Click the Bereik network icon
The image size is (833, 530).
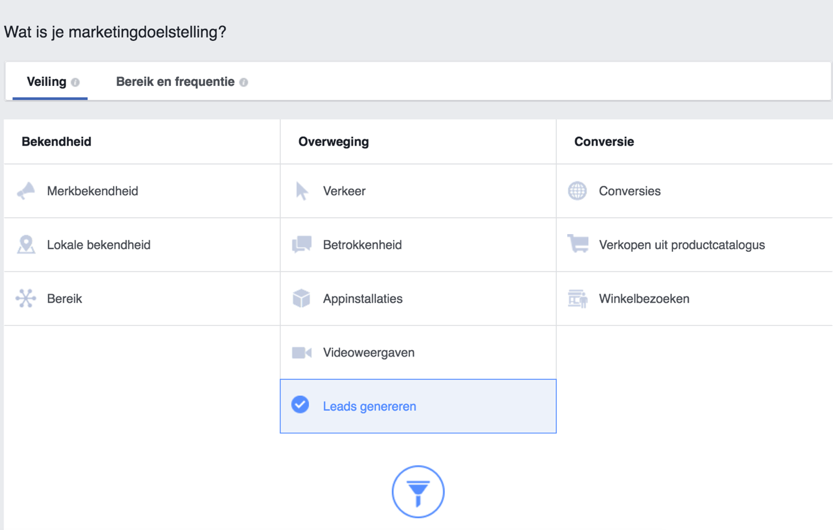point(26,298)
